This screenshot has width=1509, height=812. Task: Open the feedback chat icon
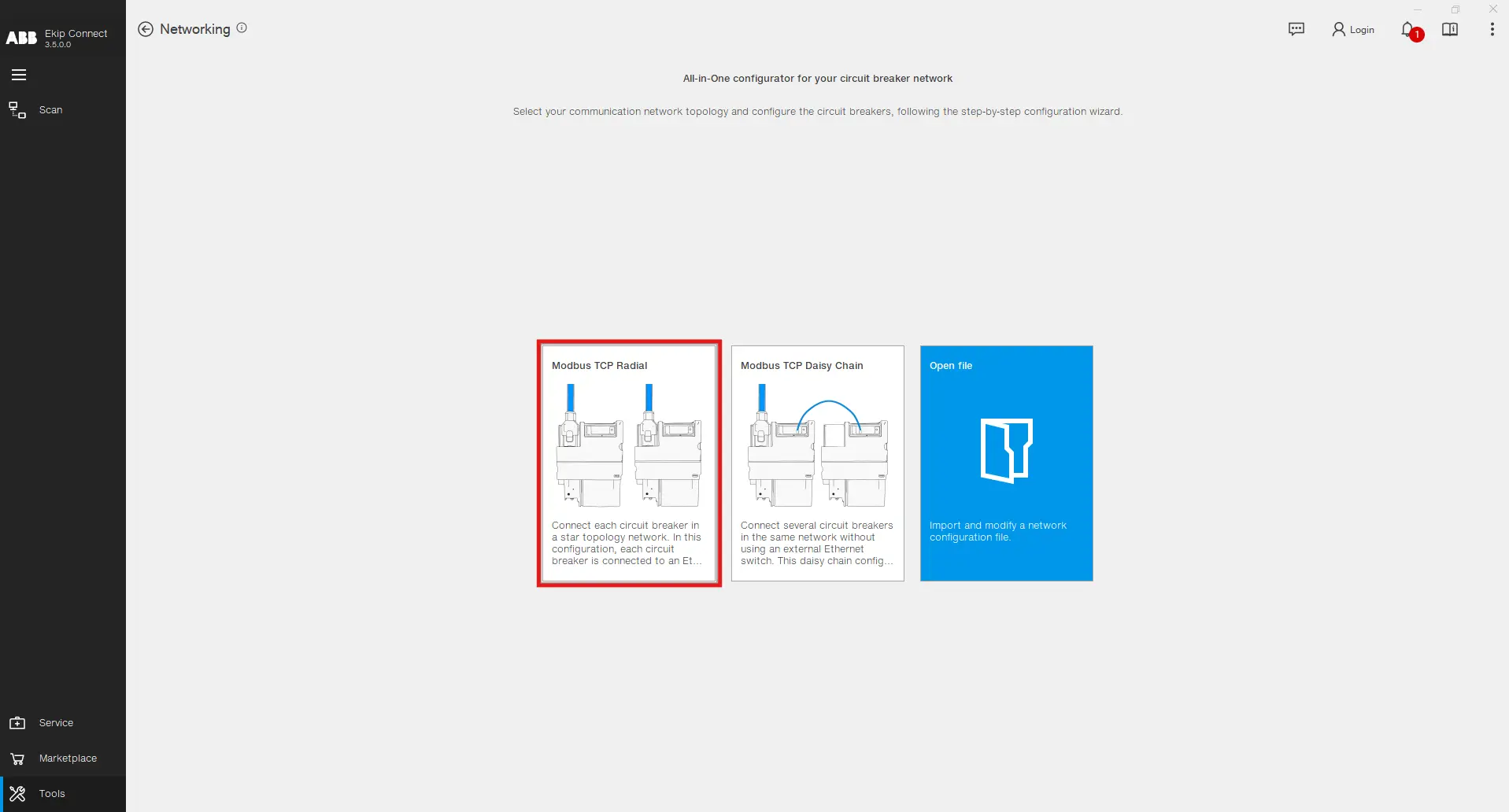pos(1296,29)
